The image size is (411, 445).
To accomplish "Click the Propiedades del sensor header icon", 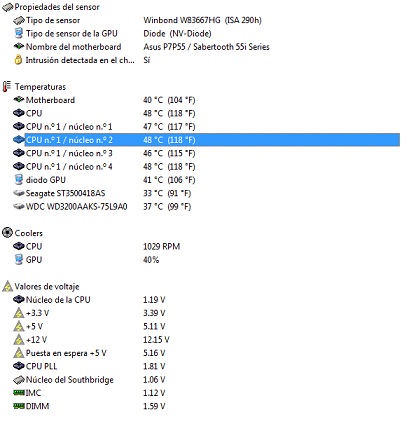I will (x=7, y=7).
